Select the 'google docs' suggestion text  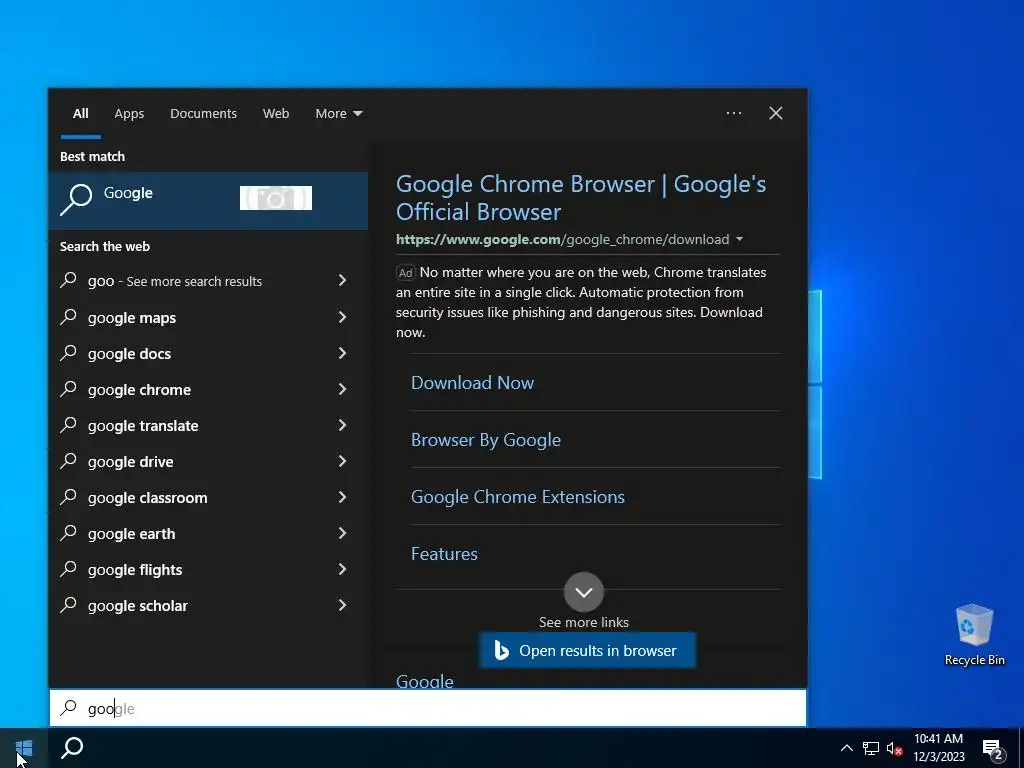point(129,354)
